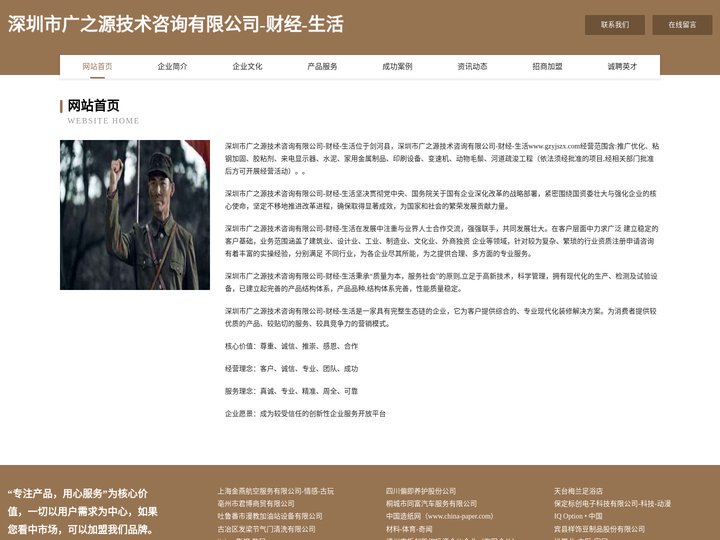Open footer link 材料-体育-奇闻
This screenshot has height=540, width=720.
[x=409, y=529]
